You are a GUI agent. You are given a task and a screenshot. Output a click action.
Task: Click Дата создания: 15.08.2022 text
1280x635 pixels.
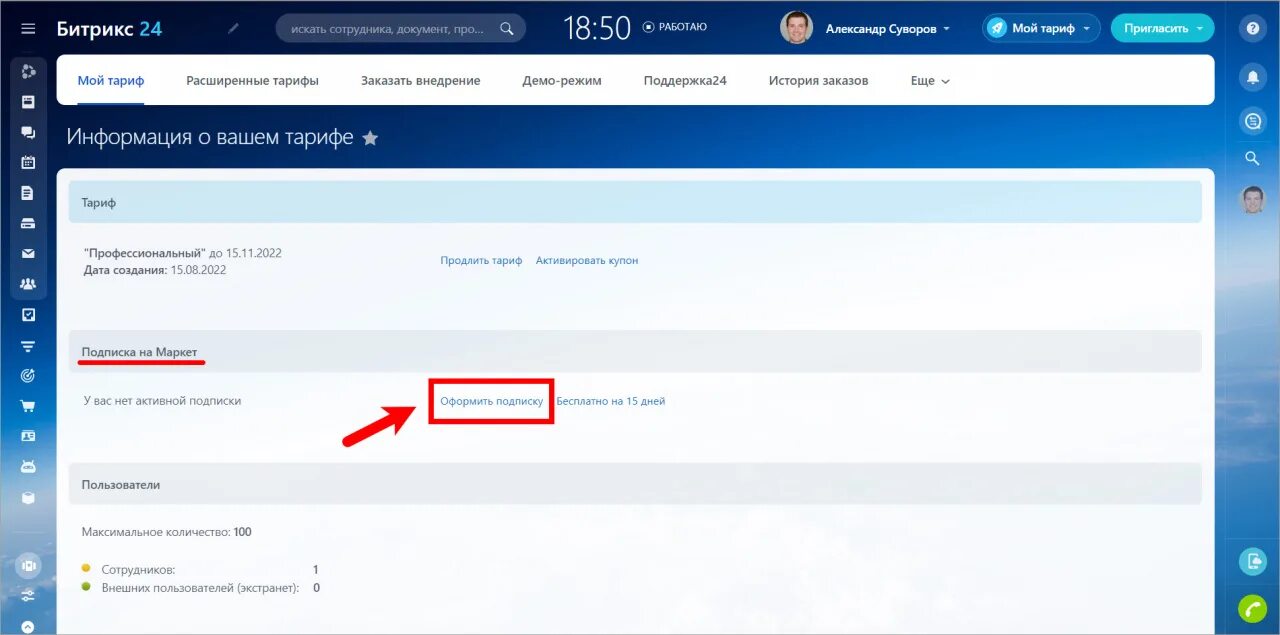(155, 270)
